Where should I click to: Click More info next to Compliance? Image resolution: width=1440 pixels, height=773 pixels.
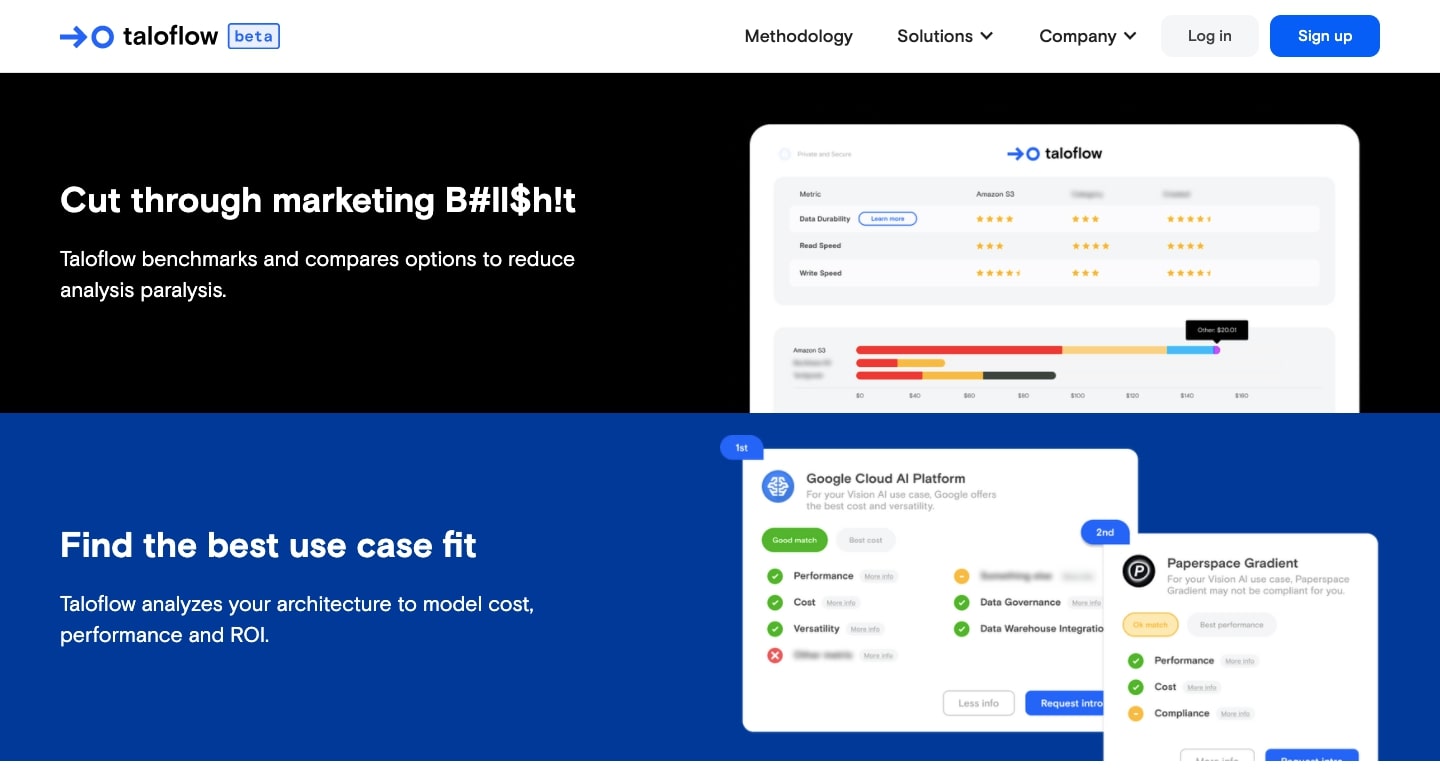coord(1235,714)
